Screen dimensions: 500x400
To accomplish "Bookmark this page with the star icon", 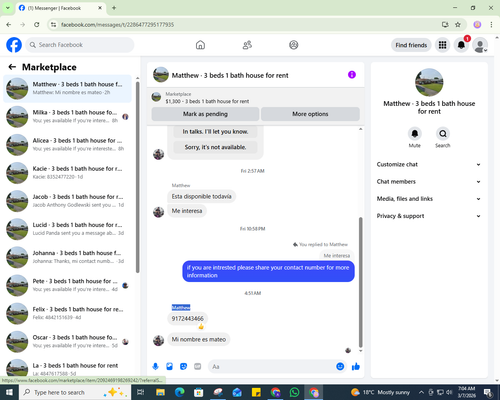I will [458, 24].
